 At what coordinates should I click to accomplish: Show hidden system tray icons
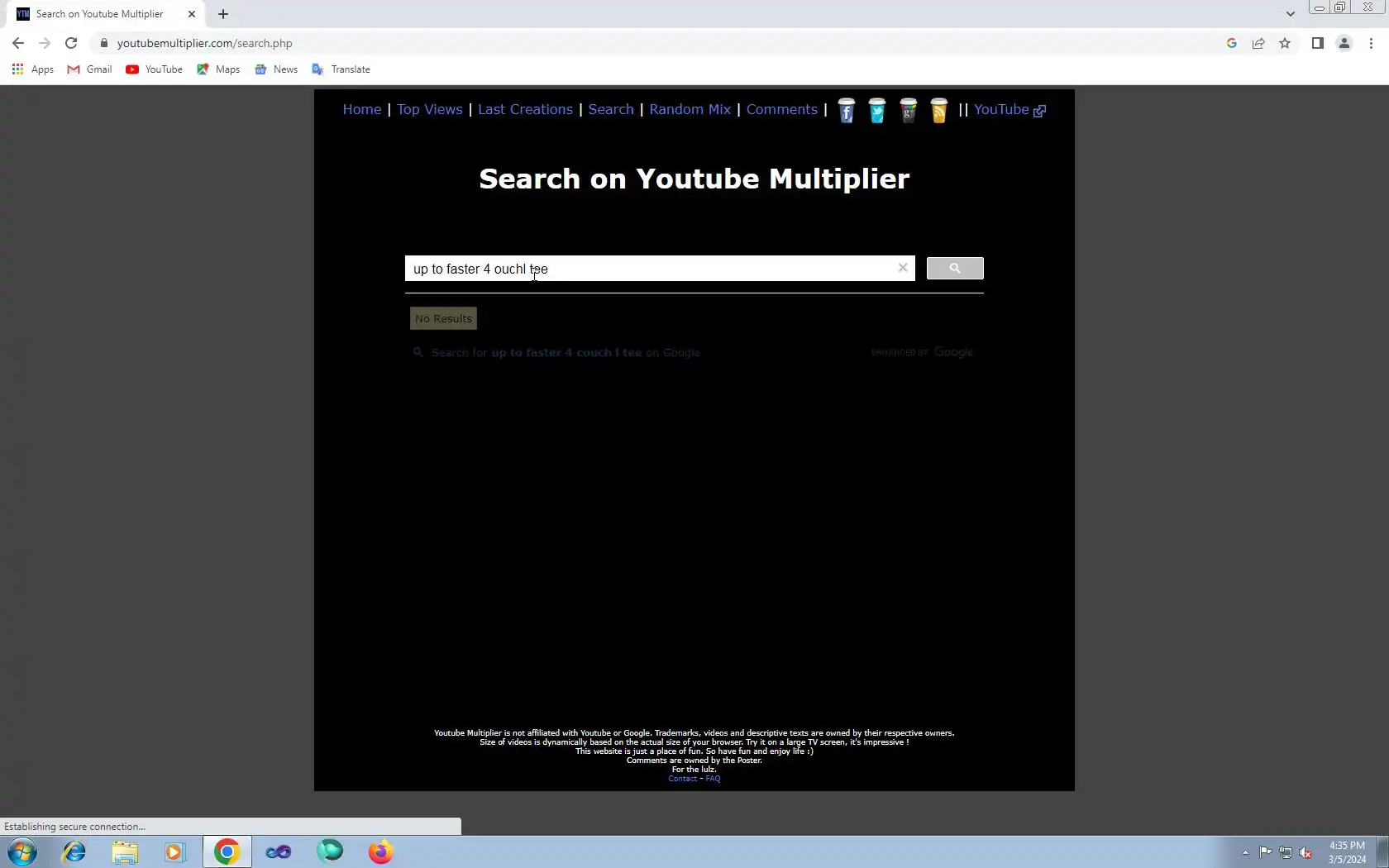(x=1245, y=852)
